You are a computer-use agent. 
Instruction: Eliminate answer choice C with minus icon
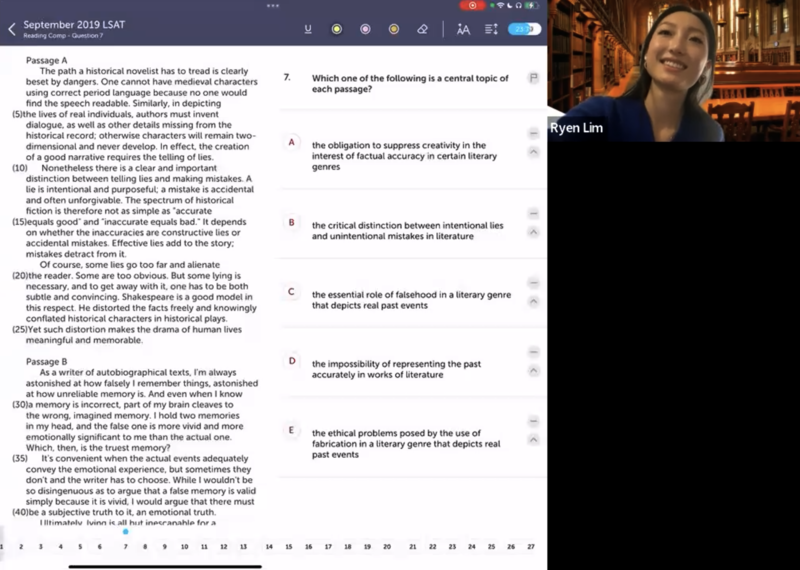click(x=533, y=285)
